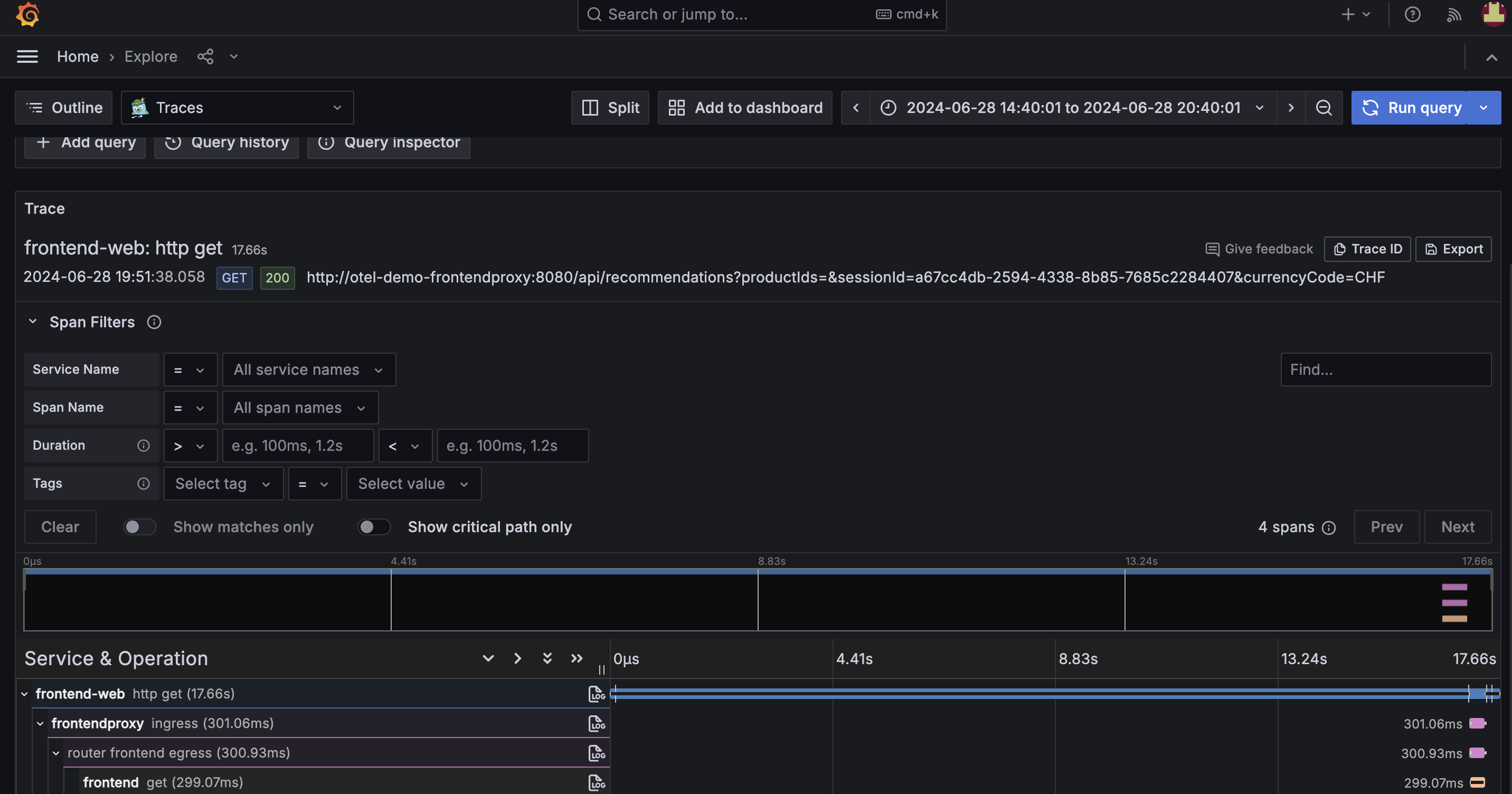Image resolution: width=1512 pixels, height=794 pixels.
Task: Click the share Explore icon
Action: (x=205, y=56)
